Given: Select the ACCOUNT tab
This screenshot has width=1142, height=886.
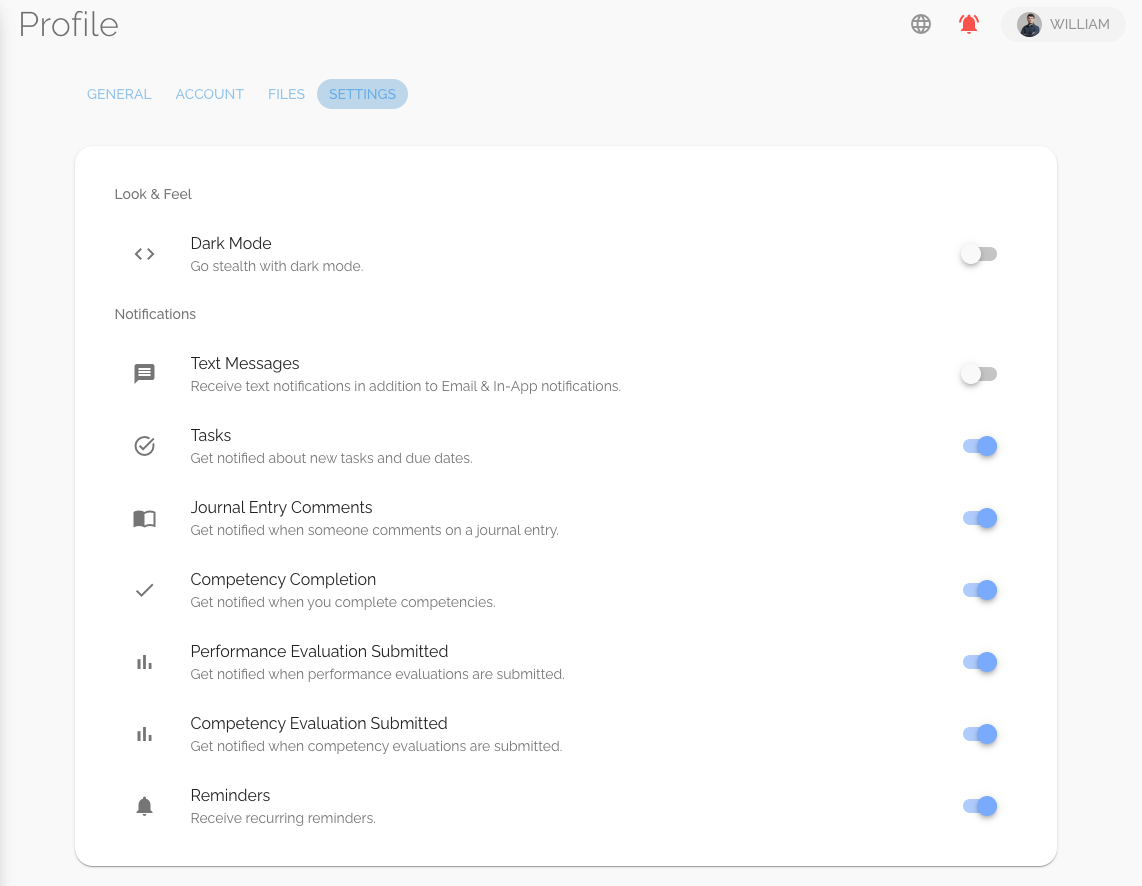Looking at the screenshot, I should 209,94.
